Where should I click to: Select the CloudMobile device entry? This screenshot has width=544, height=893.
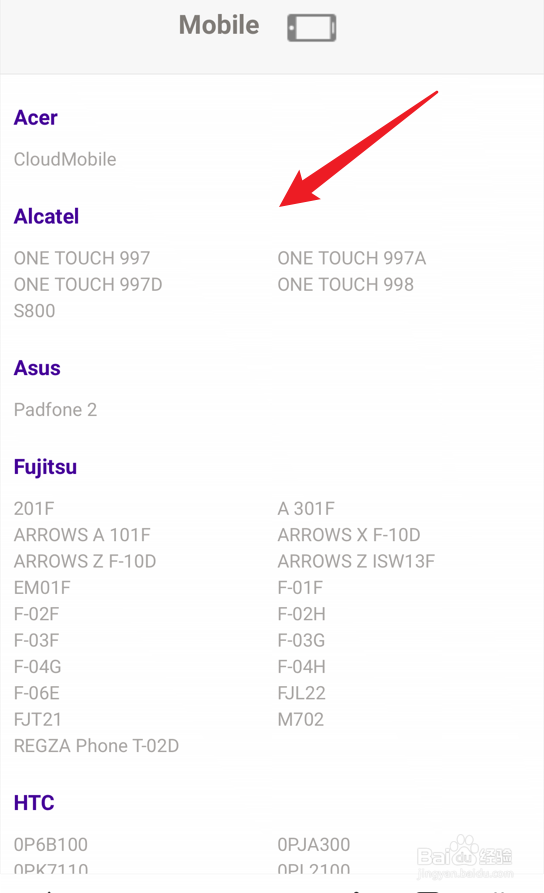click(x=65, y=159)
